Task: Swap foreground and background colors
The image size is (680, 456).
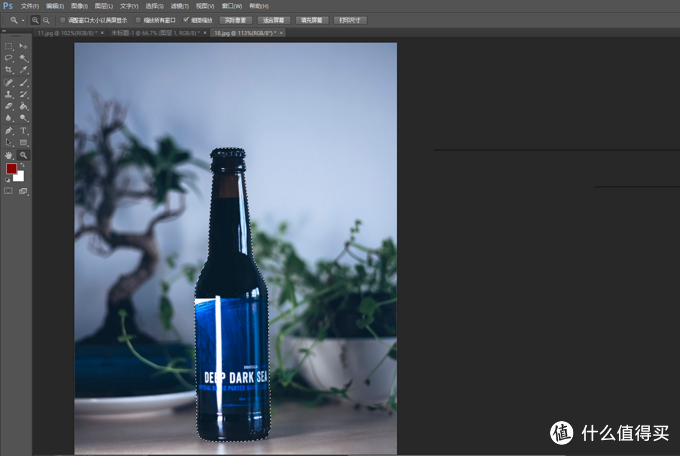Action: [22, 165]
